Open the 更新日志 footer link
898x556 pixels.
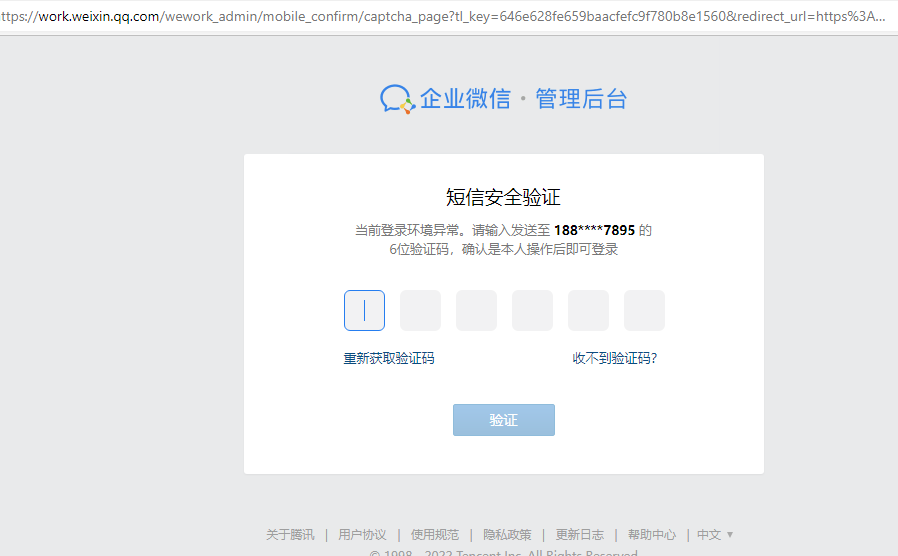(580, 535)
